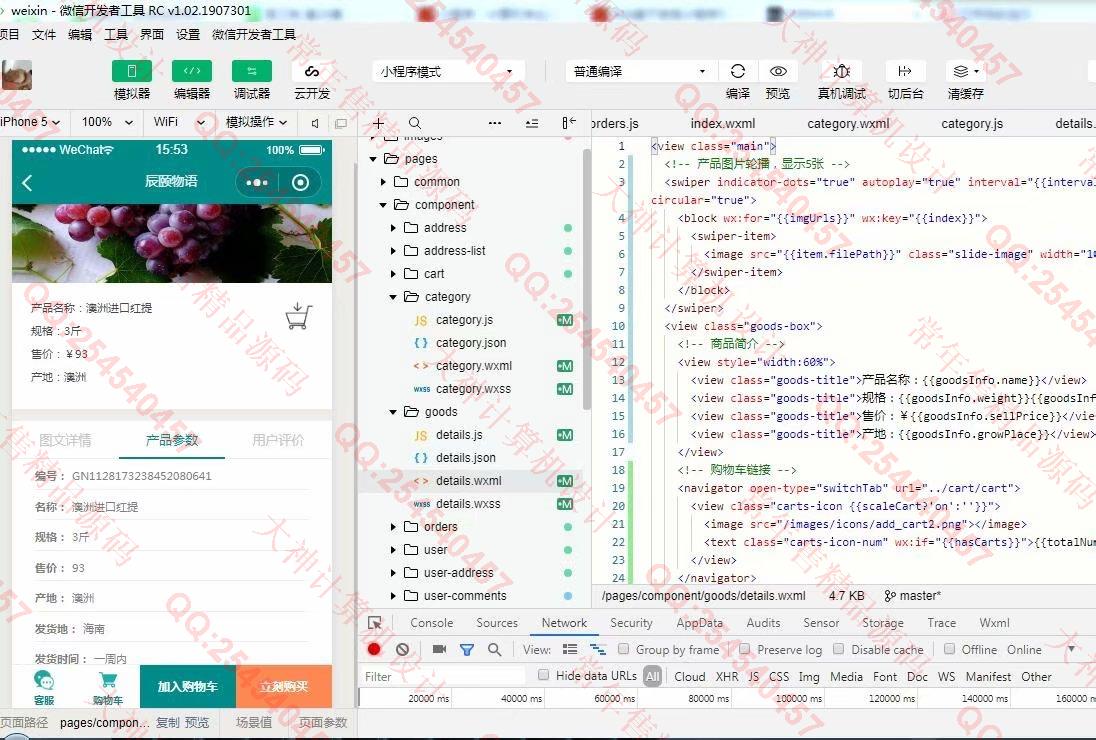Enable Offline checkbox
Viewport: 1096px width, 740px height.
[x=949, y=649]
